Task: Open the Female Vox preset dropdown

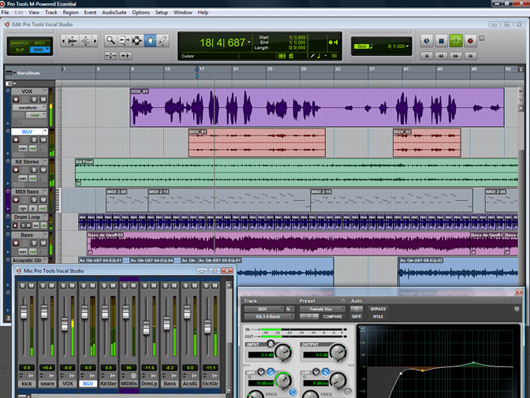Action: 322,309
